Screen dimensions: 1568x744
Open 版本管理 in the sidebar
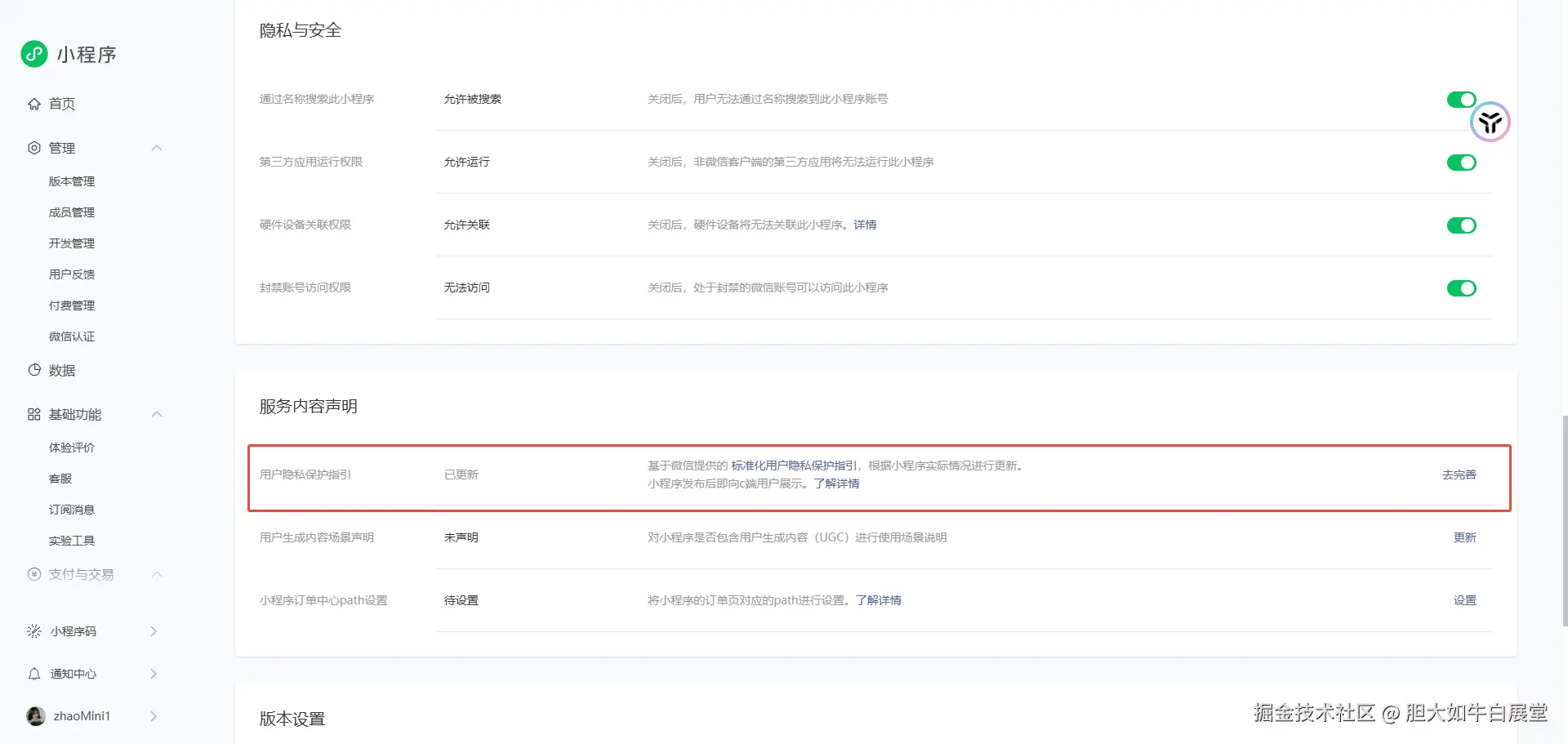pyautogui.click(x=72, y=181)
